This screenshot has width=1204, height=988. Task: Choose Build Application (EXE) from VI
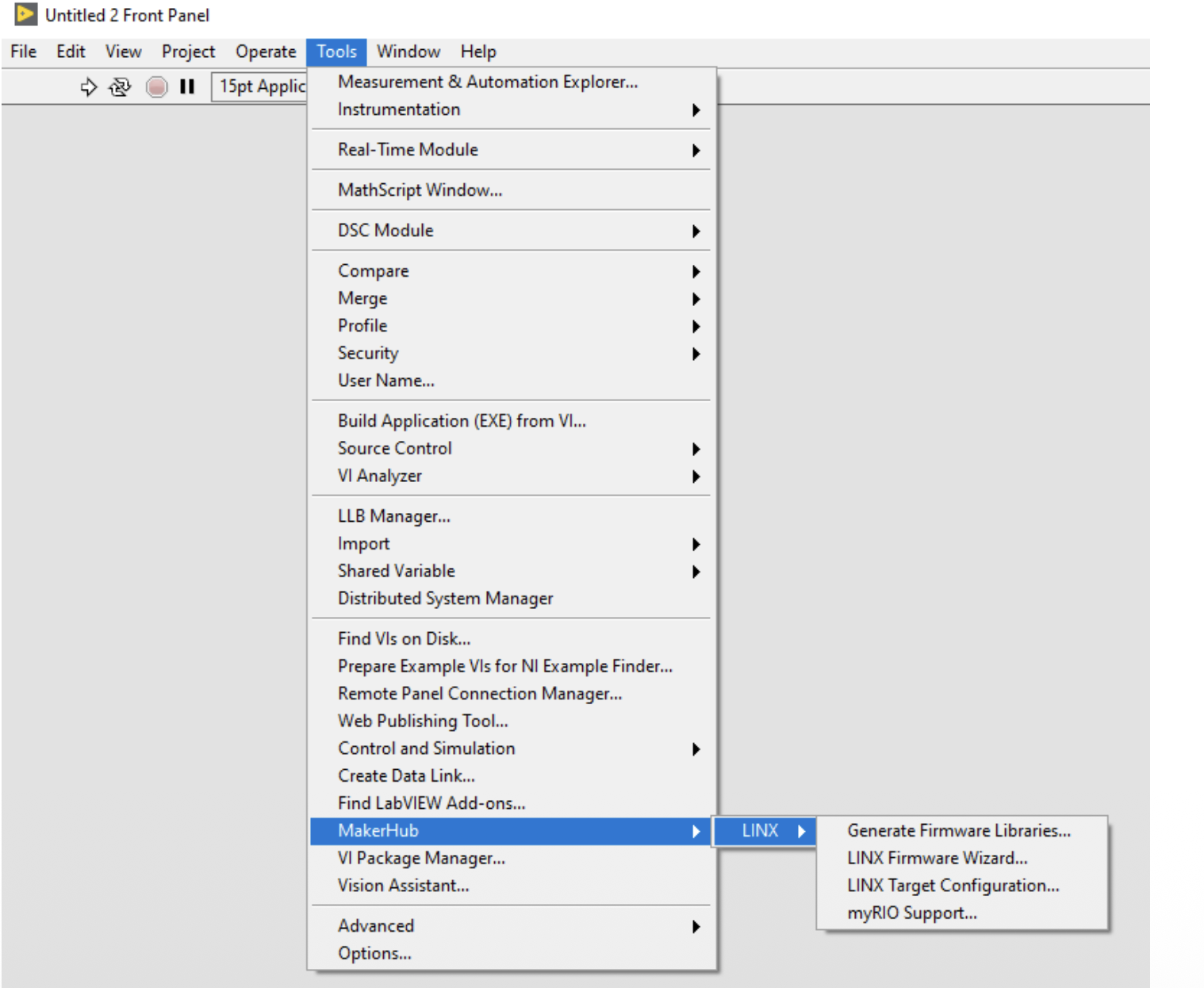click(512, 421)
